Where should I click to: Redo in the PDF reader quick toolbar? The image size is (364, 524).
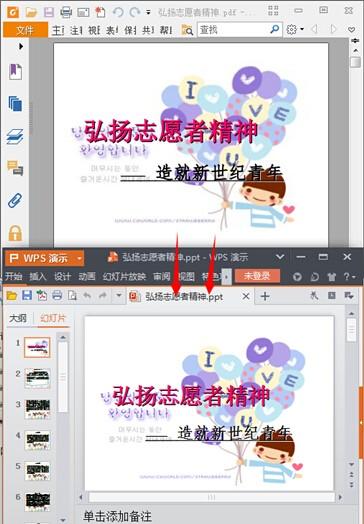tap(135, 12)
